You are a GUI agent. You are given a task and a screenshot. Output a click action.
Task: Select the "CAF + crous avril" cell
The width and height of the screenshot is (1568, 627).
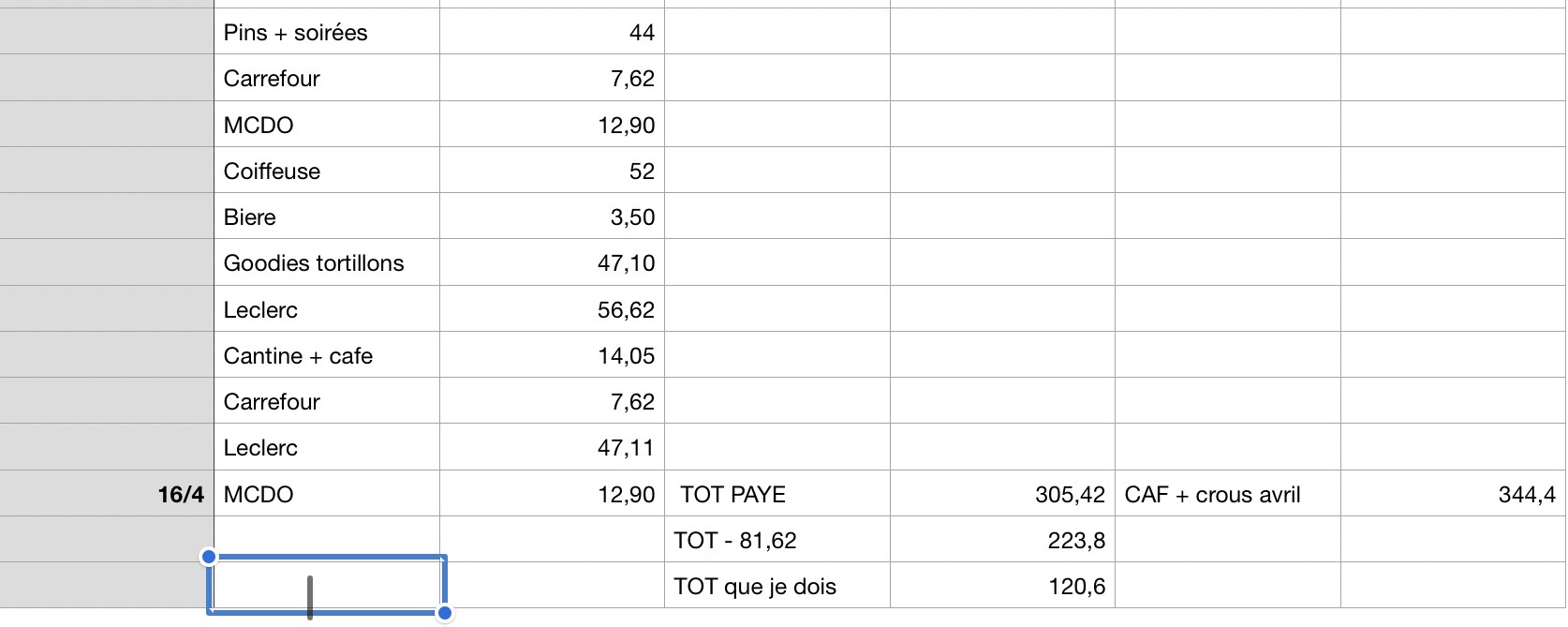(x=1227, y=495)
